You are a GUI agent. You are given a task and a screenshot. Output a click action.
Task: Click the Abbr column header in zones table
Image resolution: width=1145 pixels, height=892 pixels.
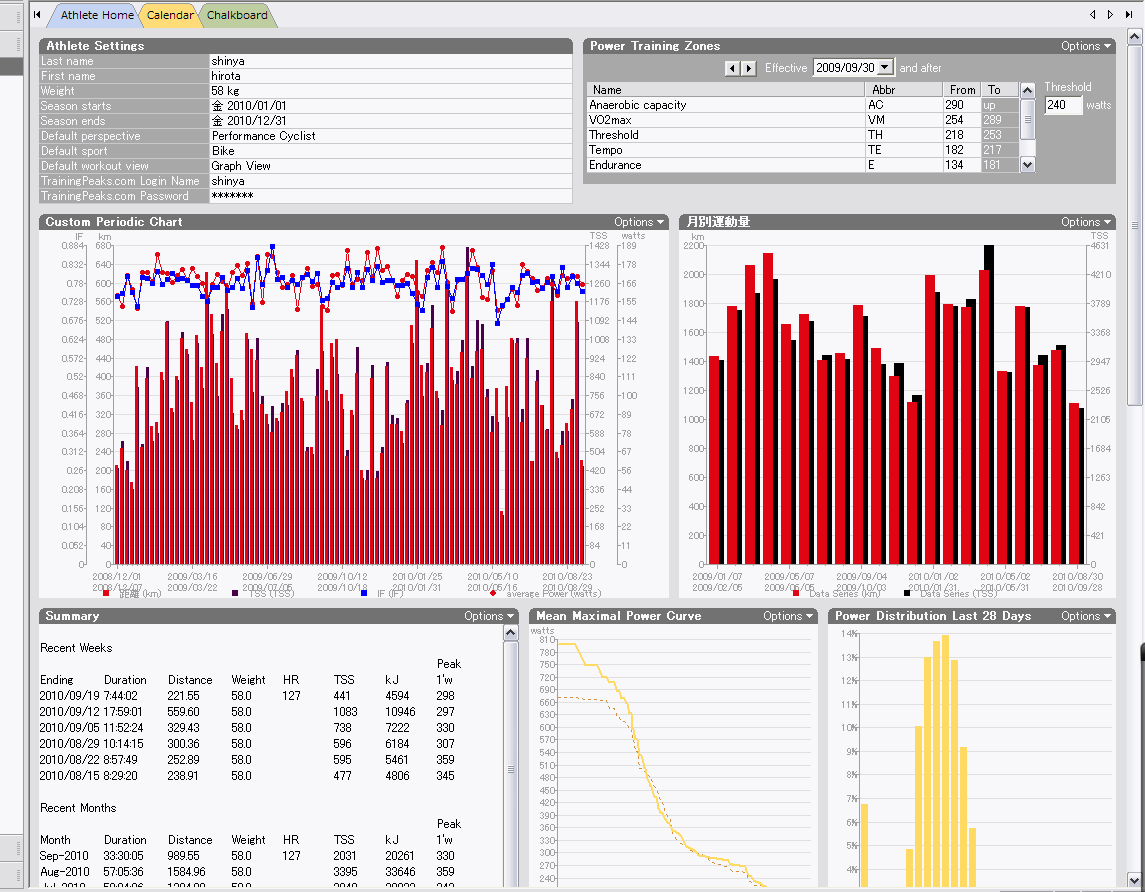click(x=904, y=90)
